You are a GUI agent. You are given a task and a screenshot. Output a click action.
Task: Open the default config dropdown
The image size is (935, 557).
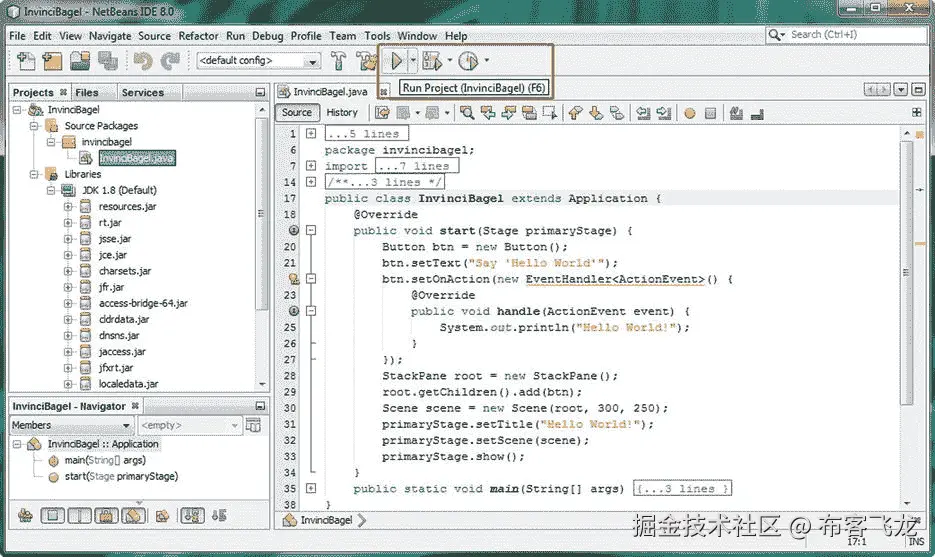pyautogui.click(x=258, y=60)
